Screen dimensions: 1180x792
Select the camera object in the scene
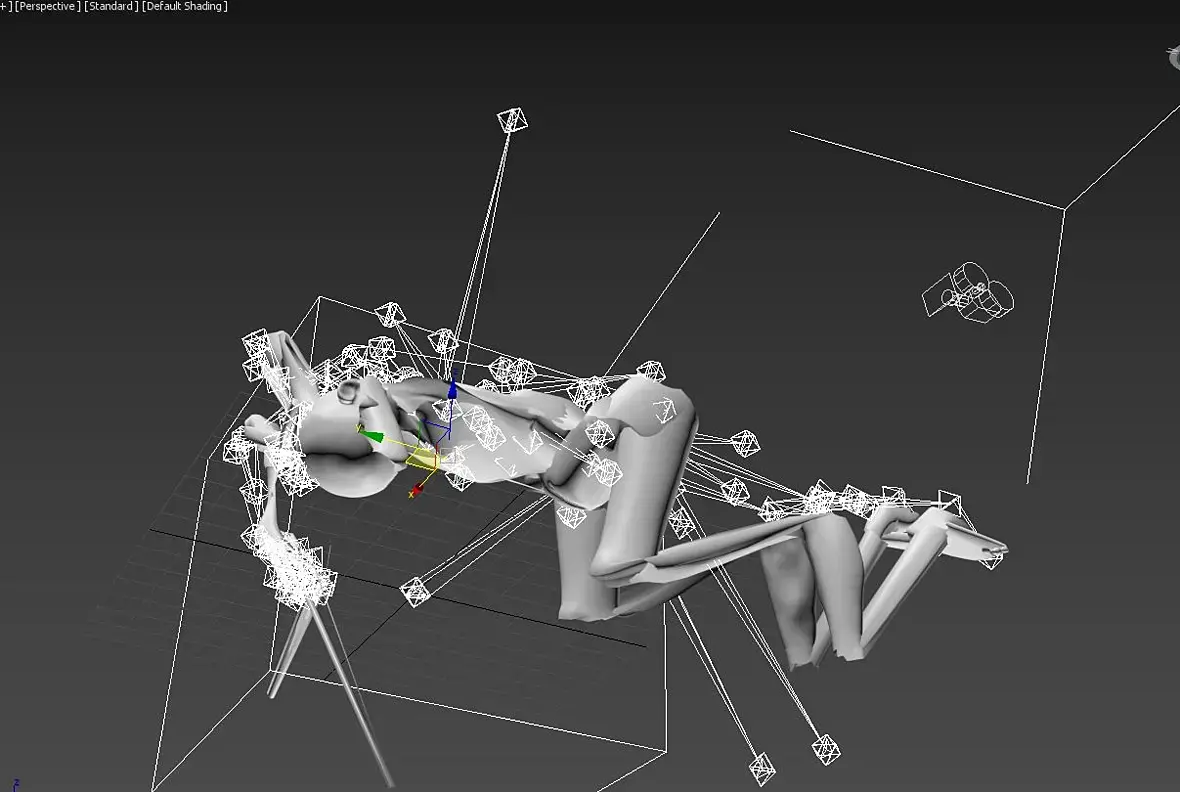[x=969, y=292]
